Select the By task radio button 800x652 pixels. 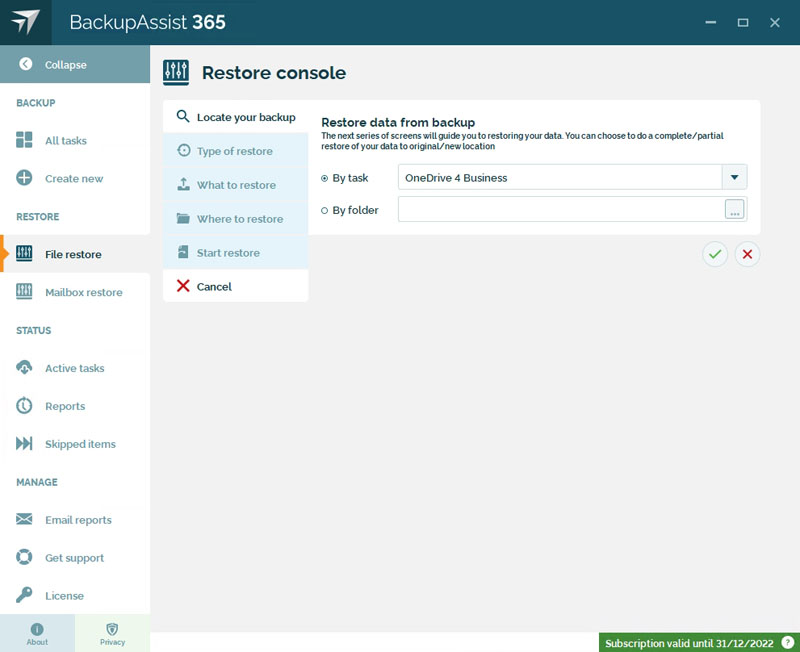point(324,179)
